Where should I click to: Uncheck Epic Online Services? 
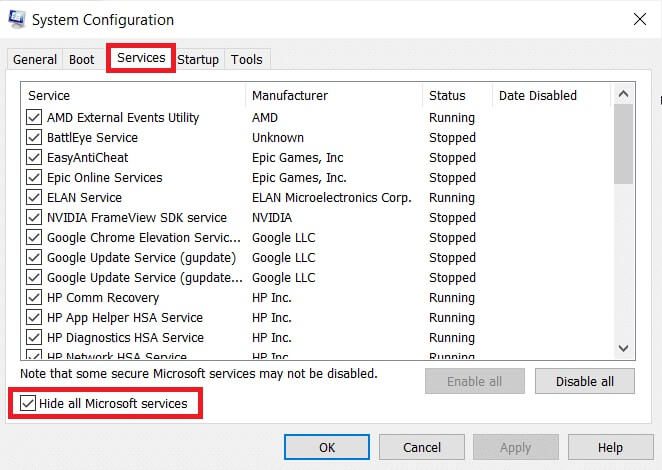34,177
